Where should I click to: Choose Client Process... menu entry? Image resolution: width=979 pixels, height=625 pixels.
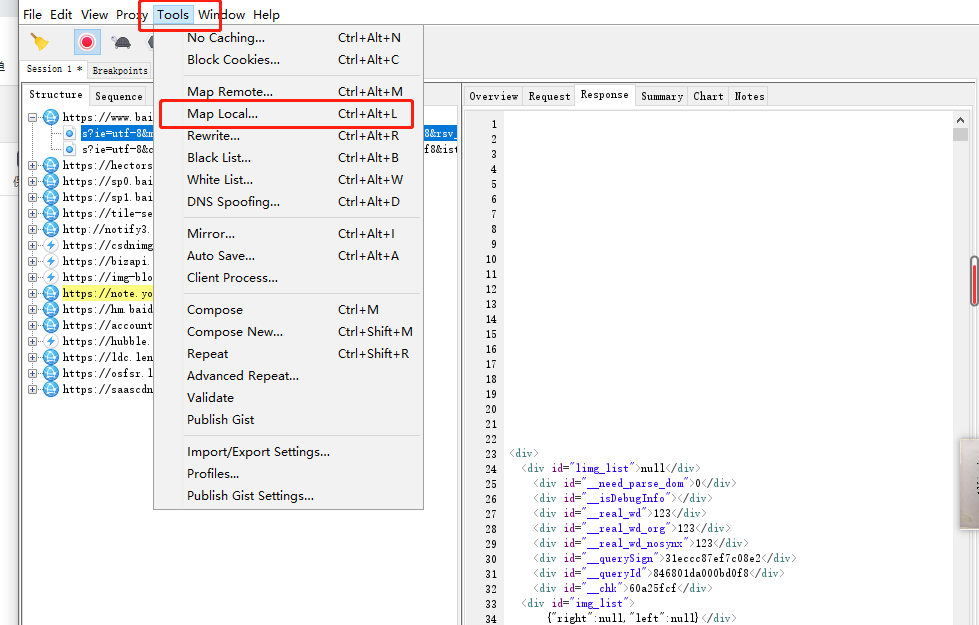[288, 278]
